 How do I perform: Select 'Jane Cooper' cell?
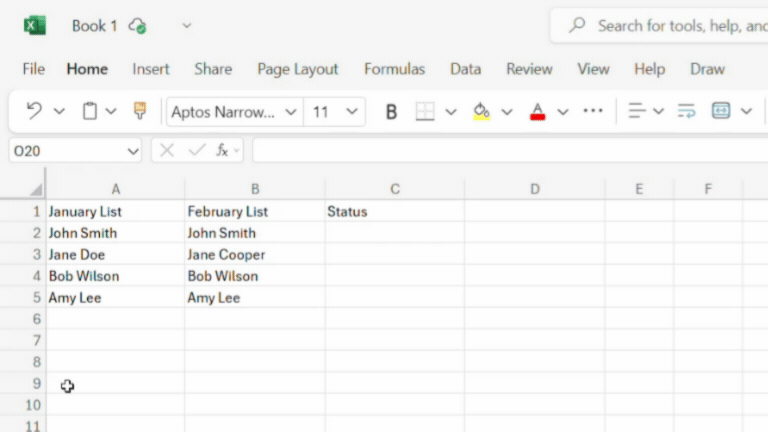point(255,255)
